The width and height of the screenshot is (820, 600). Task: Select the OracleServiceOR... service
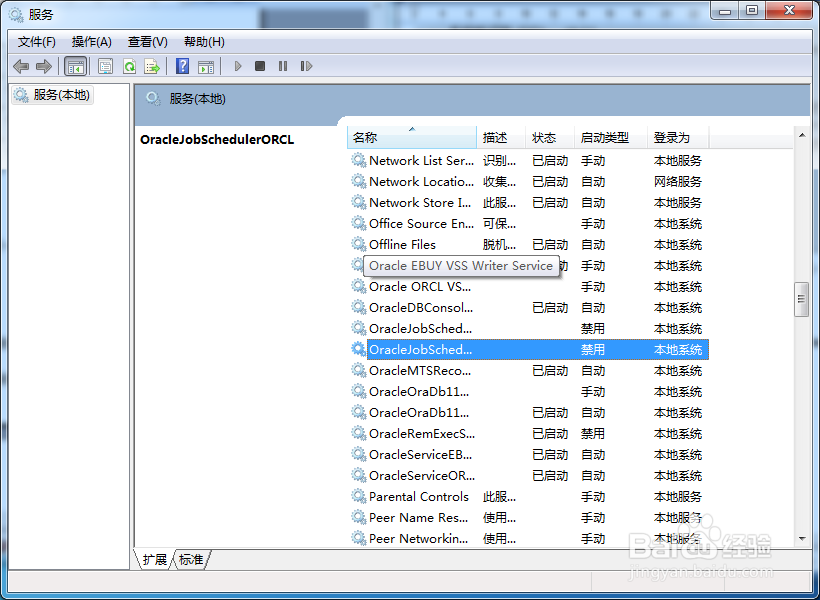528,476
